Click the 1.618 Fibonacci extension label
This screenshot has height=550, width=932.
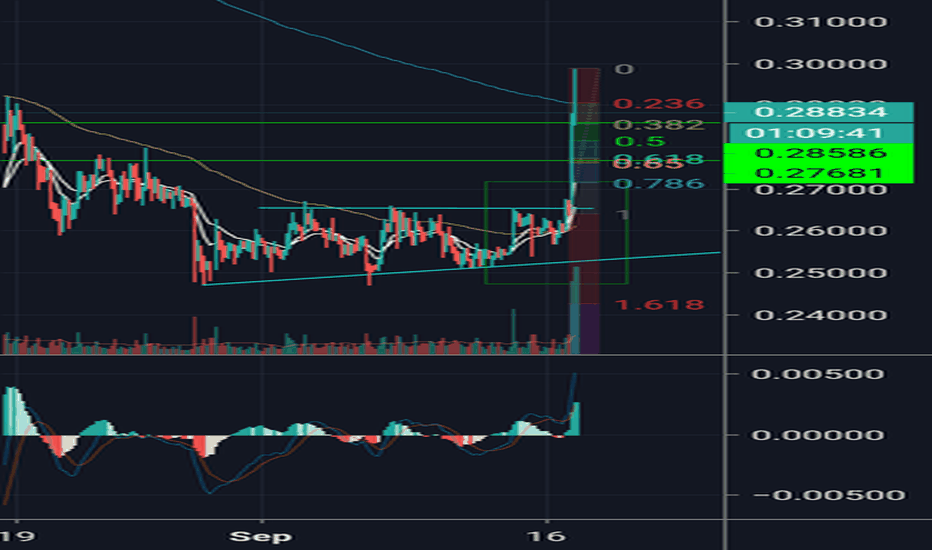pyautogui.click(x=660, y=305)
